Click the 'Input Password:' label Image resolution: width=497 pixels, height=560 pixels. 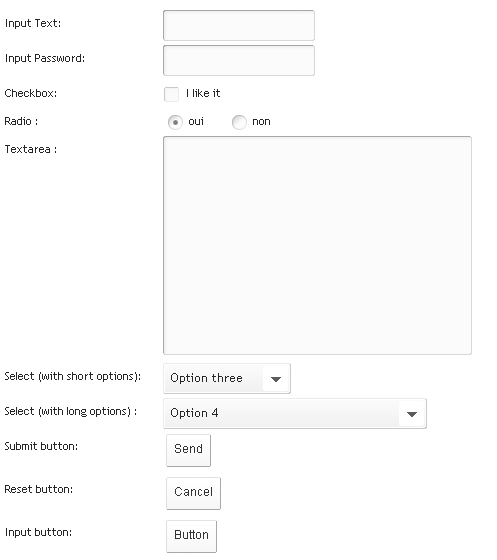pyautogui.click(x=45, y=58)
